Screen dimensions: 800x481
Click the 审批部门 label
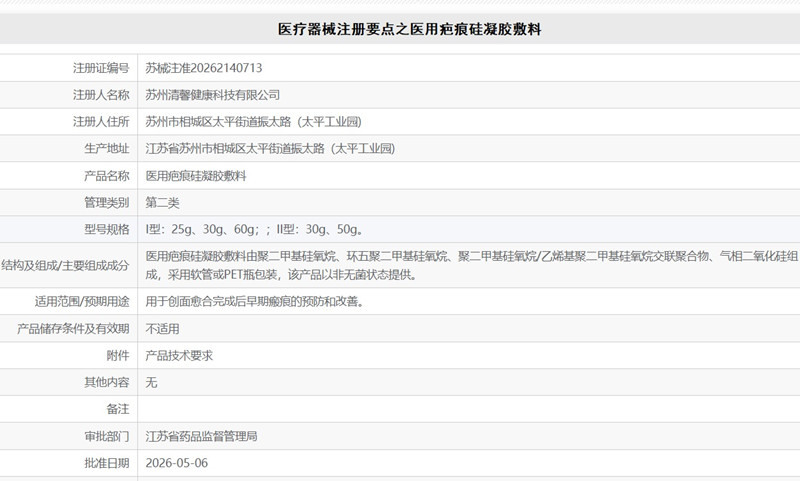coord(107,436)
